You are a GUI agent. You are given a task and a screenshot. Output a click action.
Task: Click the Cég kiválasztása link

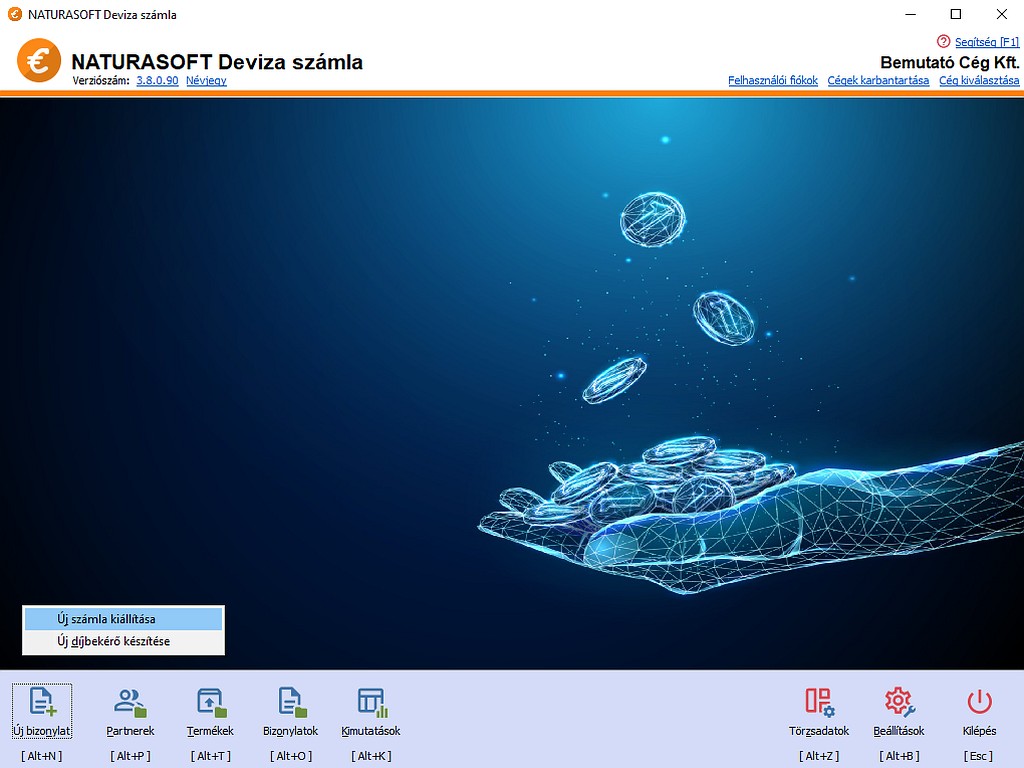[x=979, y=81]
